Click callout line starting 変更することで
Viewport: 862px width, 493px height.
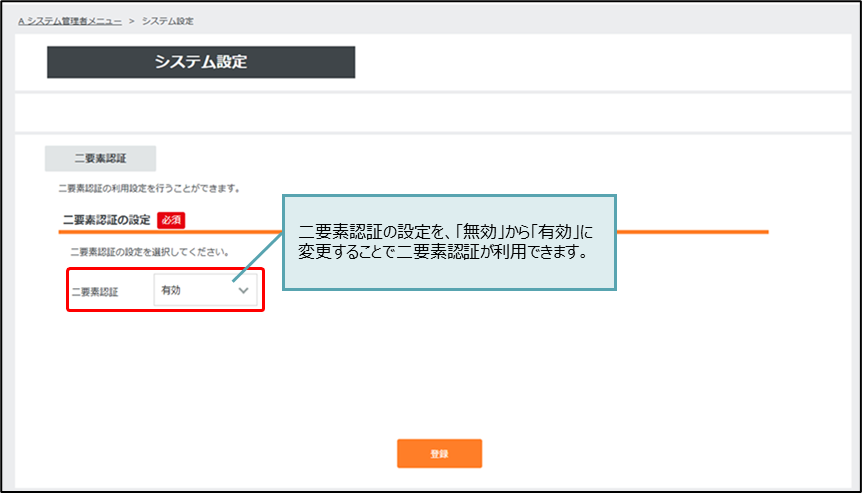coord(441,251)
